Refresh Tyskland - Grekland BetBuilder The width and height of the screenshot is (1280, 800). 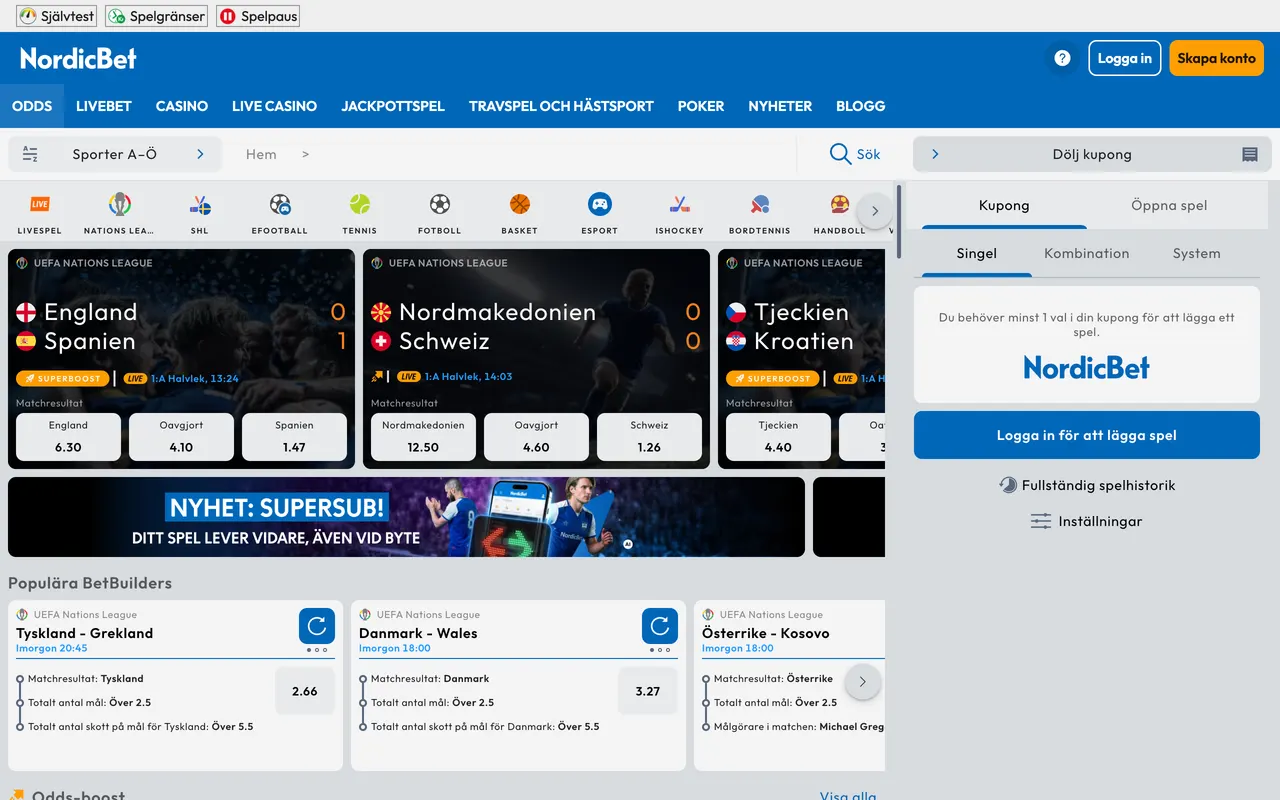(317, 626)
